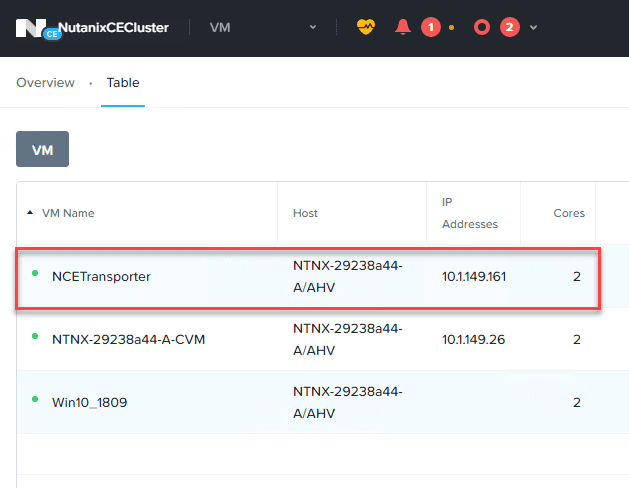Click NCETransporter green power status dot
Viewport: 629px width, 488px height.
(x=35, y=273)
